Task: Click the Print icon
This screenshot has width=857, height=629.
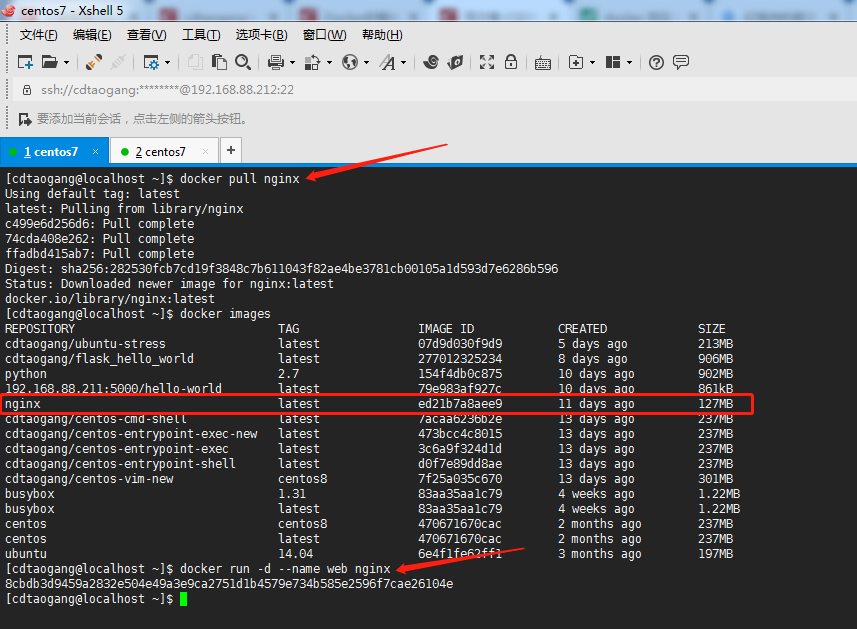Action: (x=275, y=62)
